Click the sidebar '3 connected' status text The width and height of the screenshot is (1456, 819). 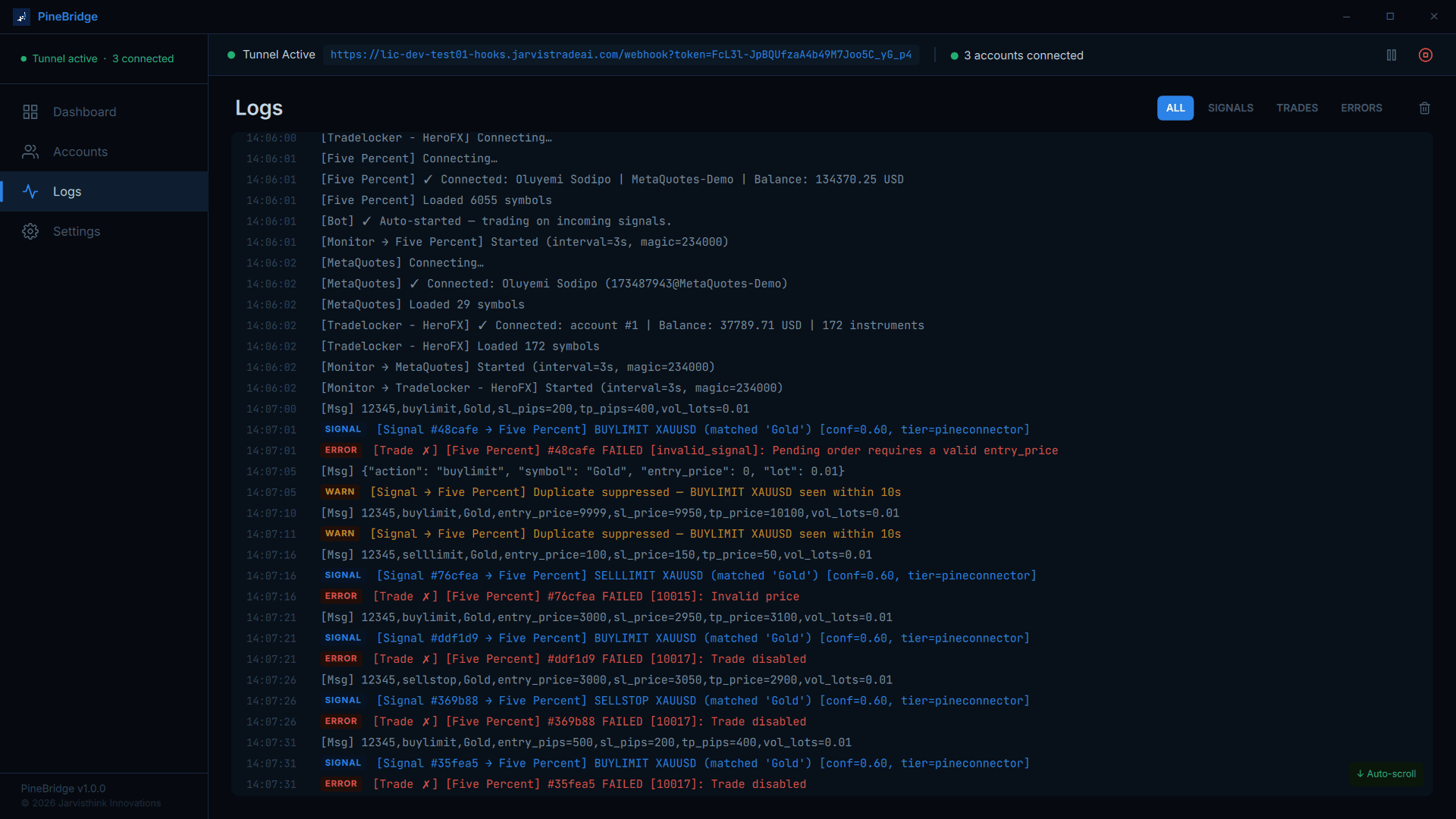click(143, 59)
